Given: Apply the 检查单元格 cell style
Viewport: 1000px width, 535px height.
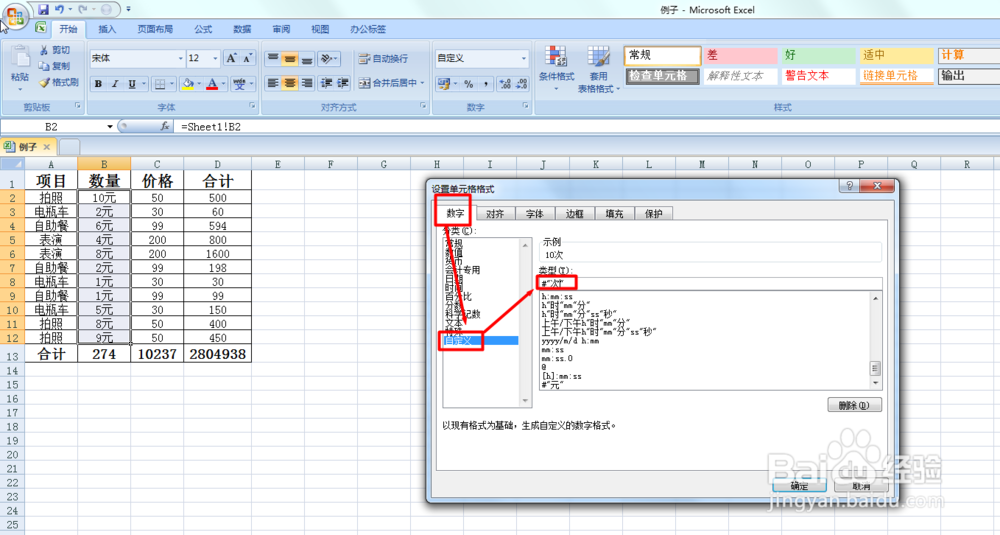Looking at the screenshot, I should [x=663, y=76].
